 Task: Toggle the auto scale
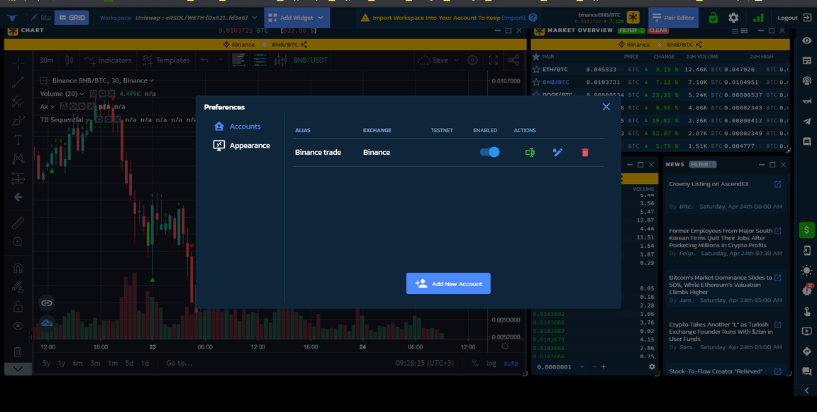[511, 363]
